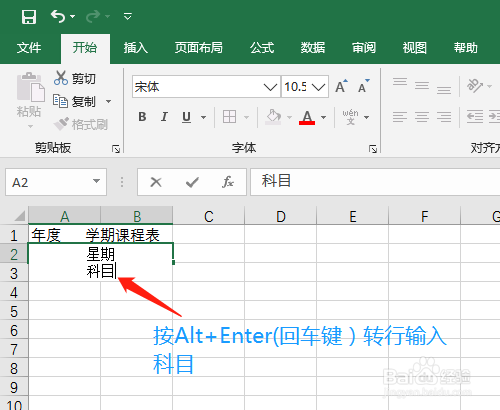The image size is (500, 410).
Task: Open the name box dropdown arrow
Action: click(97, 181)
